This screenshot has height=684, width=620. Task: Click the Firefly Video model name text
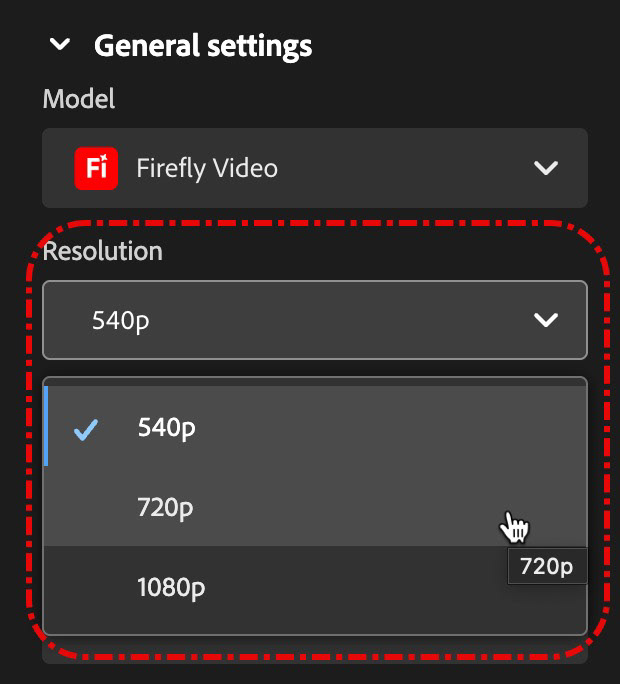[207, 168]
